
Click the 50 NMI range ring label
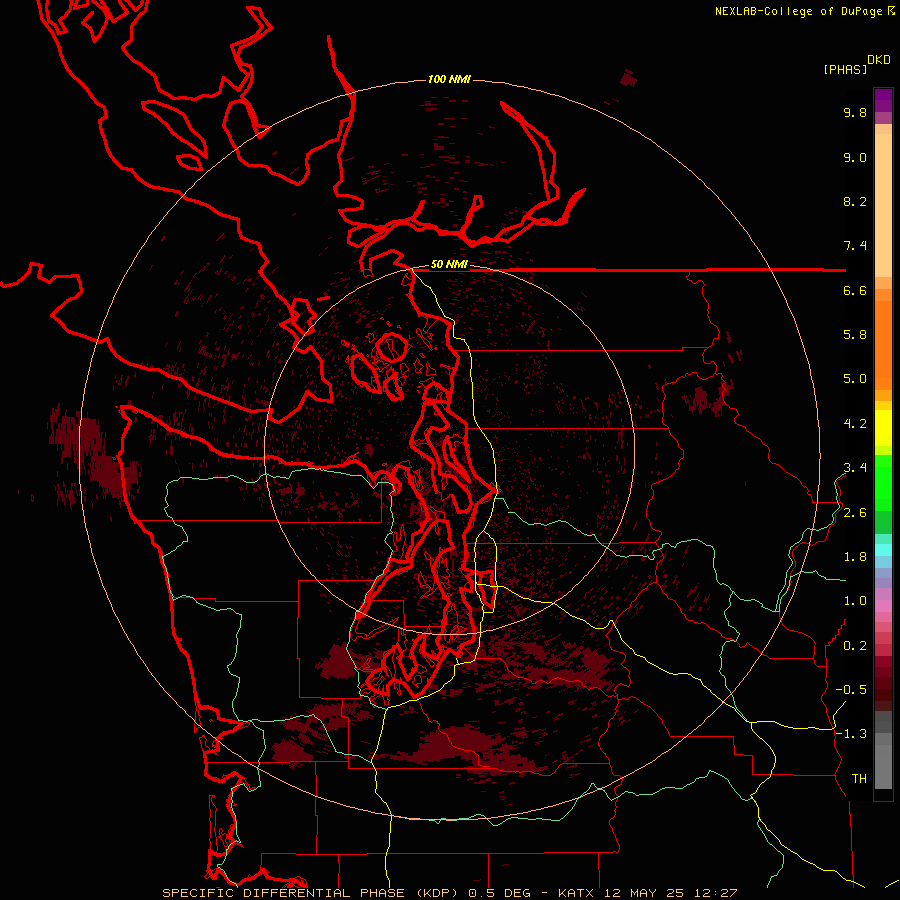pyautogui.click(x=449, y=265)
